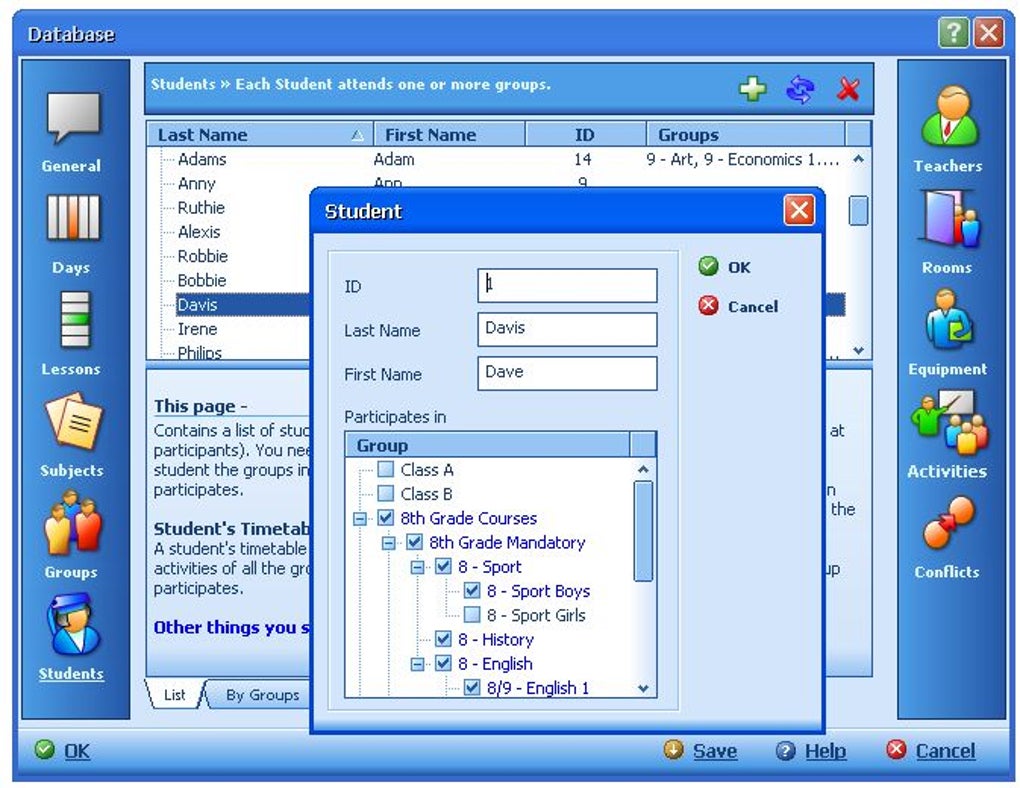Click the Group list scroll down arrow
This screenshot has width=1020, height=788.
643,688
